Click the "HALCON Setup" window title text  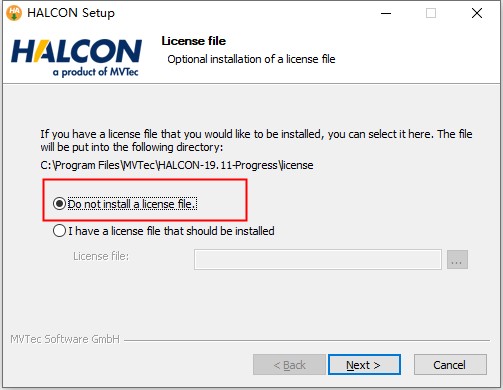(71, 13)
